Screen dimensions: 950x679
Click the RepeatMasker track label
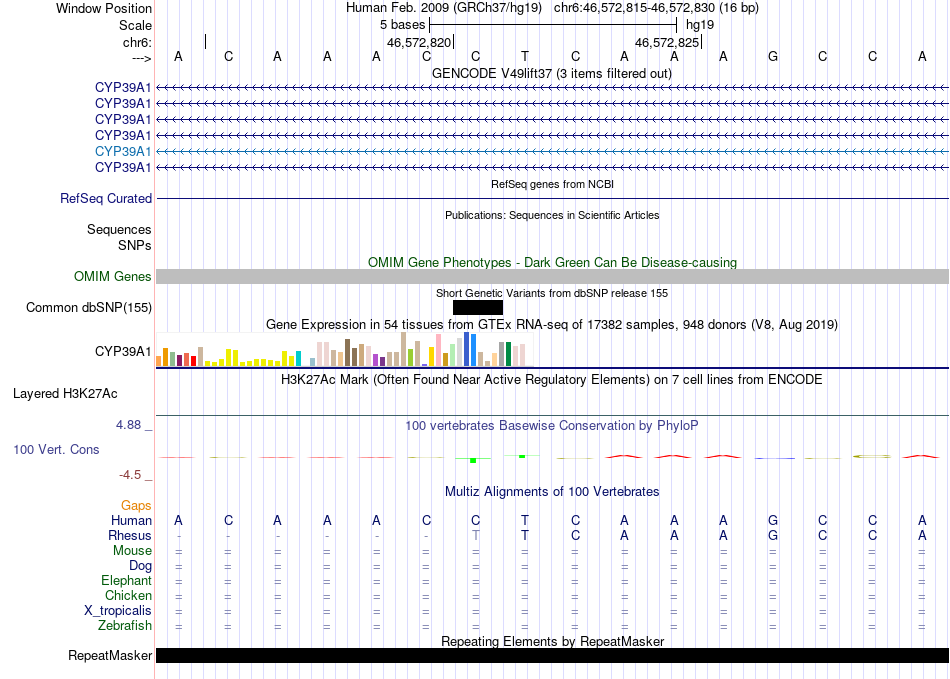[x=110, y=655]
